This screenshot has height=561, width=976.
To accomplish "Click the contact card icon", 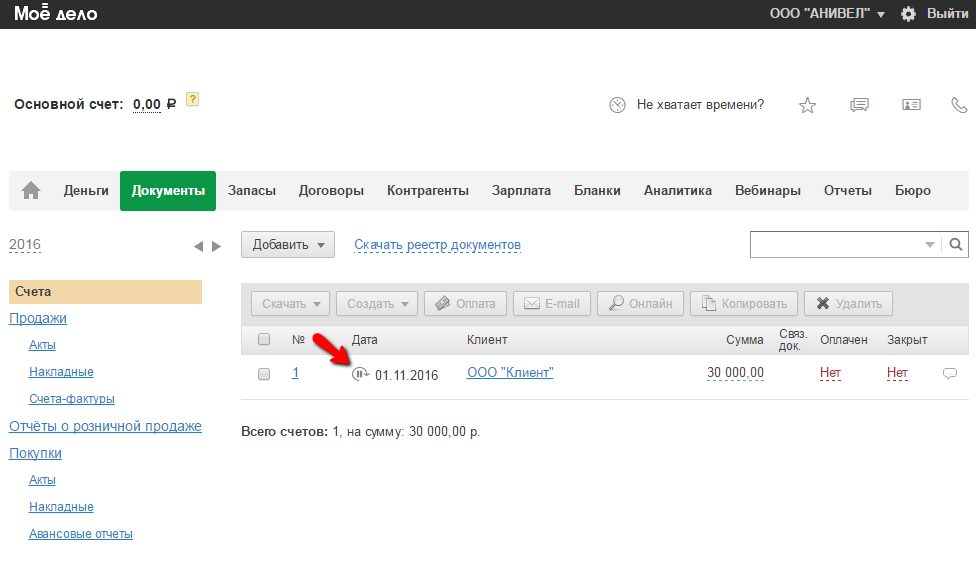I will pyautogui.click(x=911, y=105).
